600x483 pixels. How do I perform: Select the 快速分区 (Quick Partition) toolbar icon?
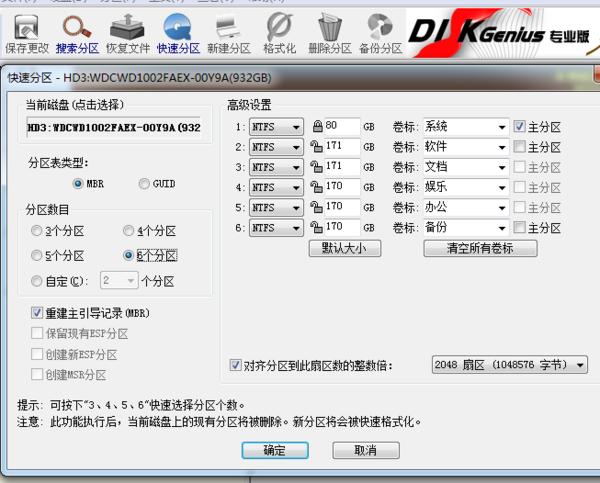(178, 32)
